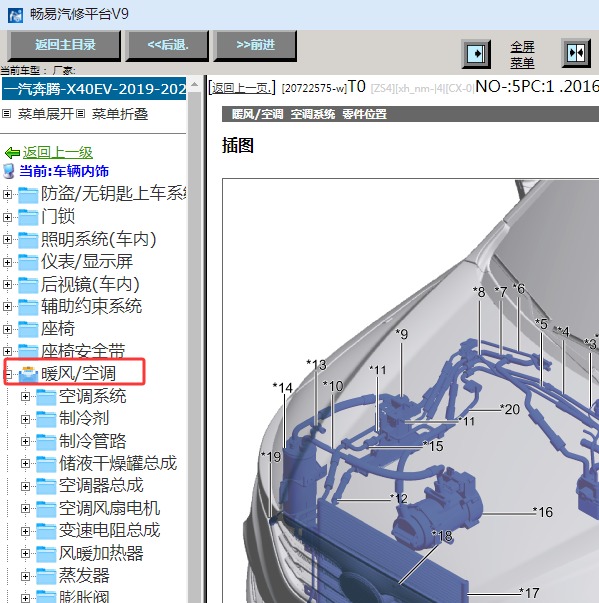
Task: Click the 座椅 folder icon
Action: tap(28, 329)
